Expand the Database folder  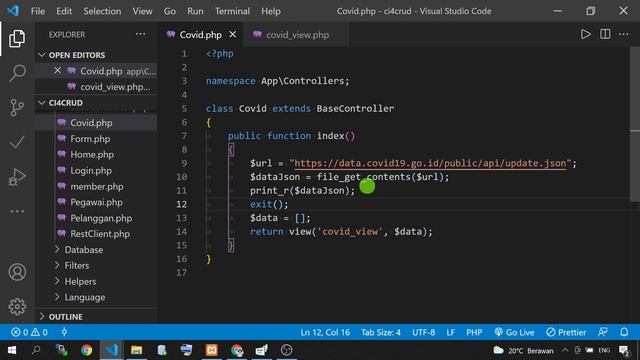[84, 250]
